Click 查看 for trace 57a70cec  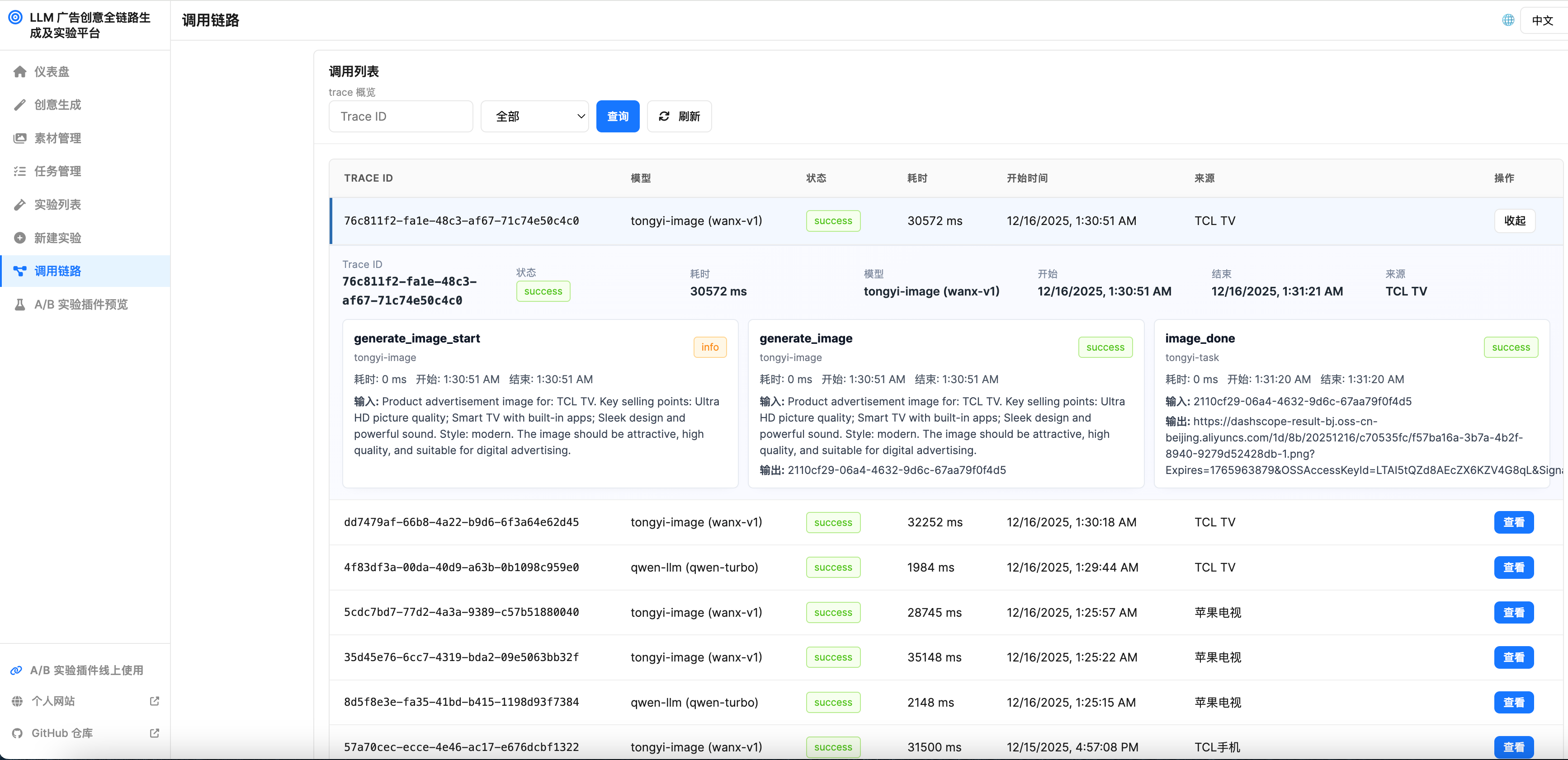(x=1514, y=747)
